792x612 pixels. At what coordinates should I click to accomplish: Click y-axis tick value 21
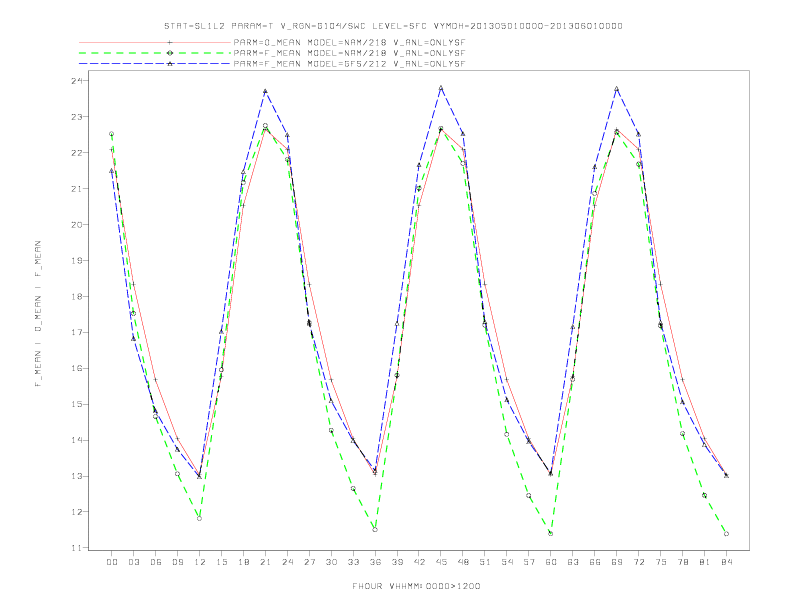click(x=79, y=188)
